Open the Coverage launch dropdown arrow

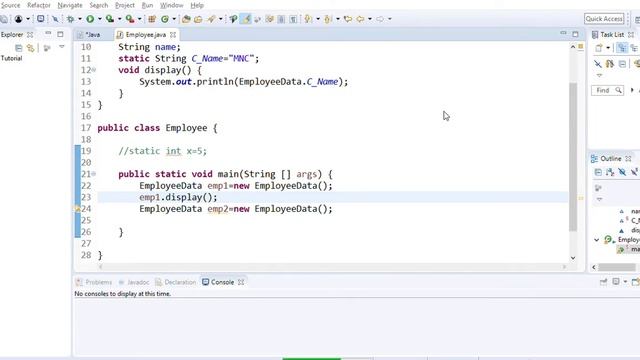[120, 19]
